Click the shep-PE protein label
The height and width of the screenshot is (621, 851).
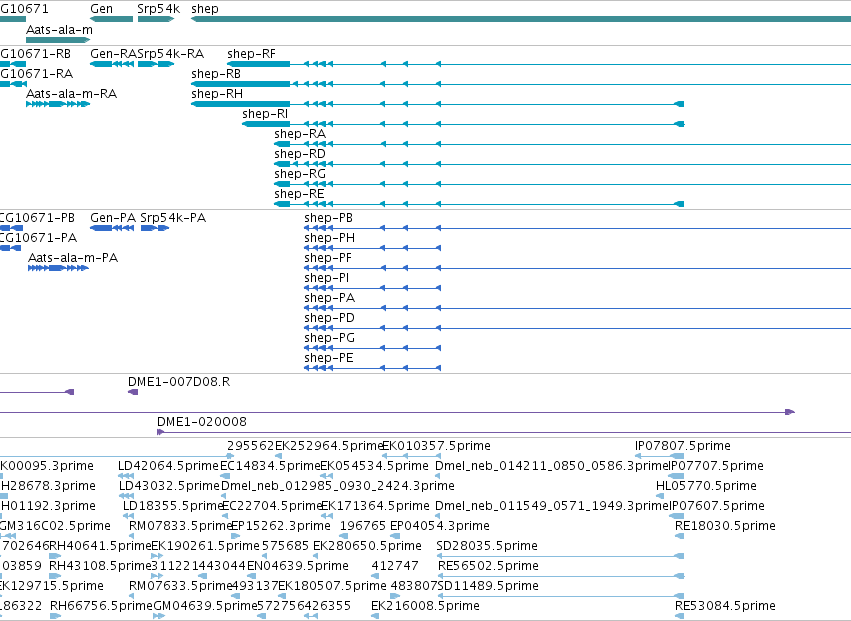[329, 359]
